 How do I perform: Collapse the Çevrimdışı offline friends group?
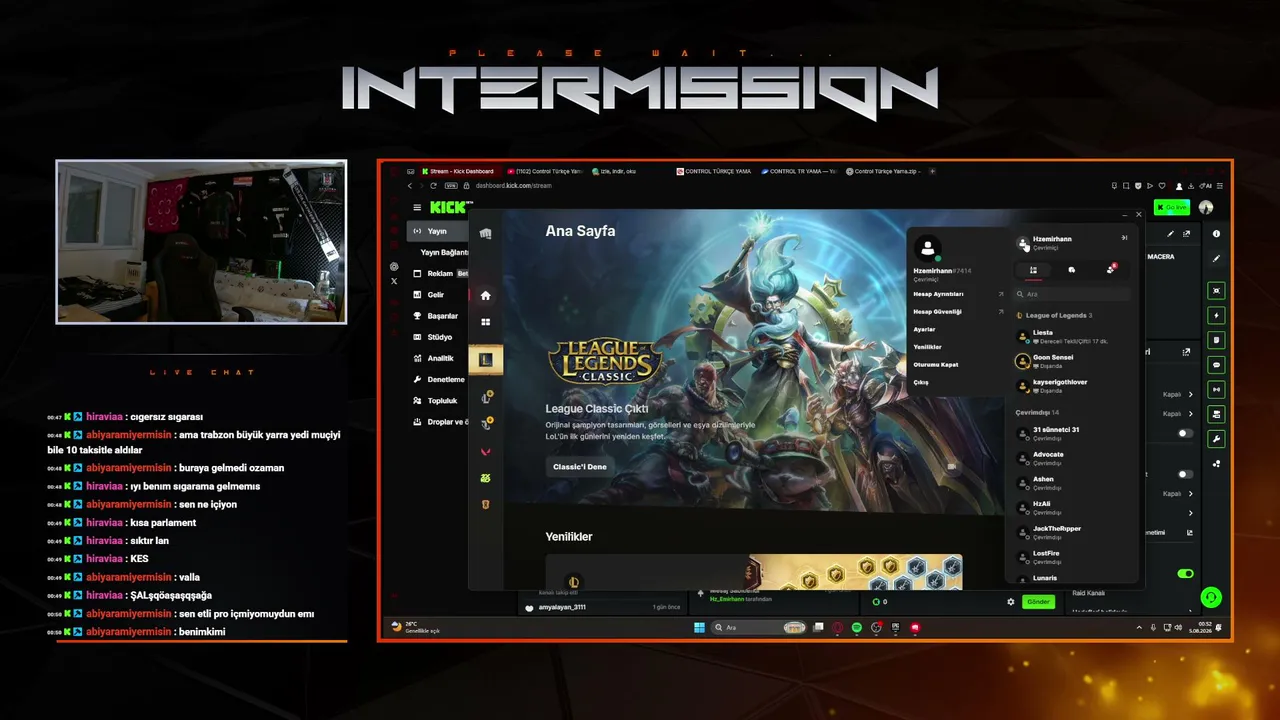1037,412
